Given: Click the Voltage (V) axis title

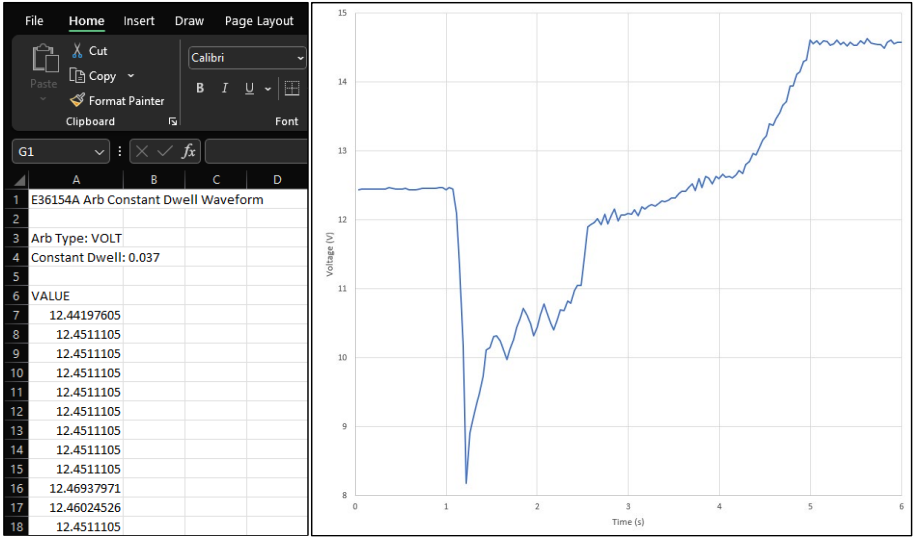Looking at the screenshot, I should [330, 255].
